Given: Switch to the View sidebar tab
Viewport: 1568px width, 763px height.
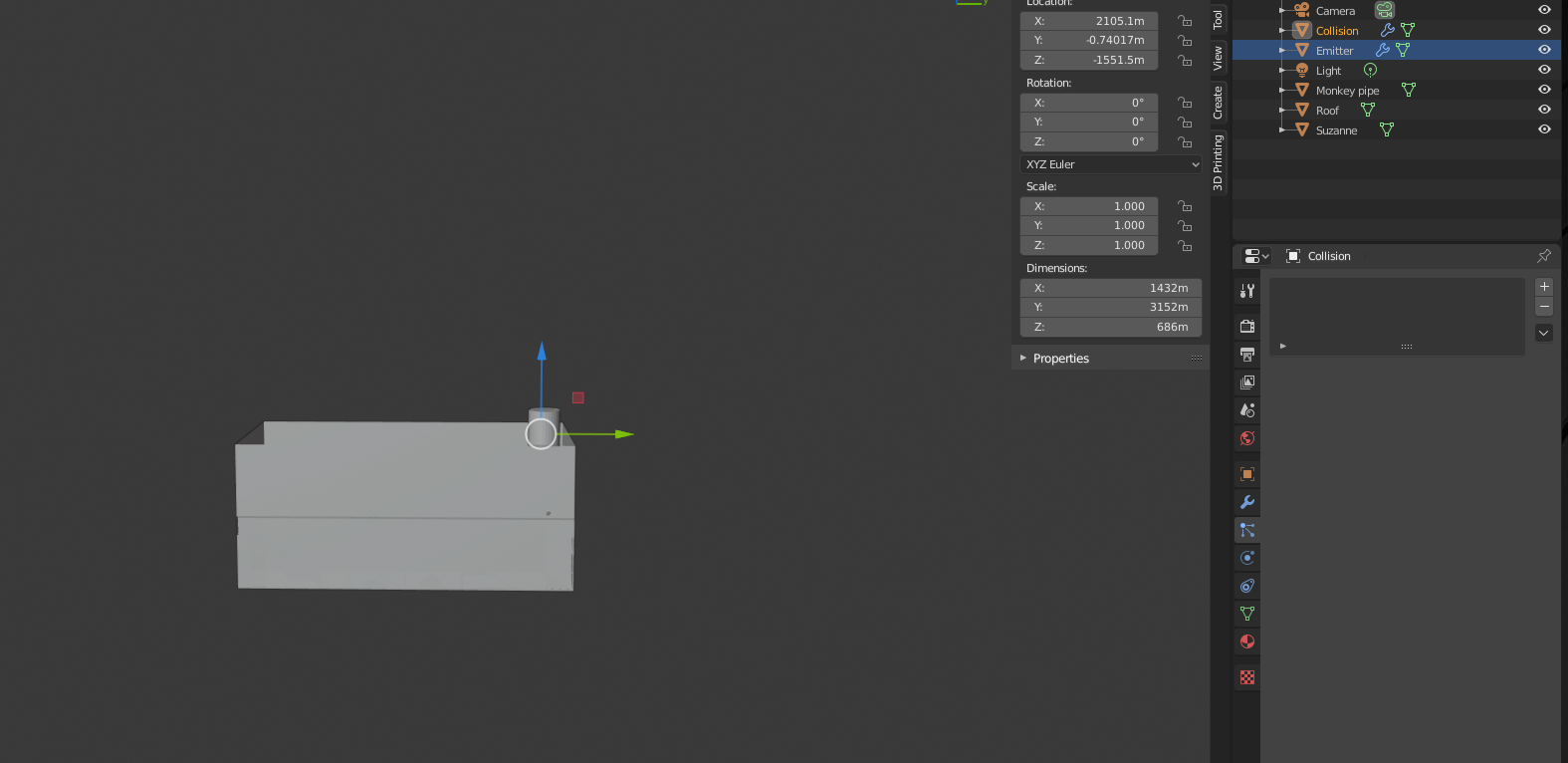Looking at the screenshot, I should pos(1218,58).
